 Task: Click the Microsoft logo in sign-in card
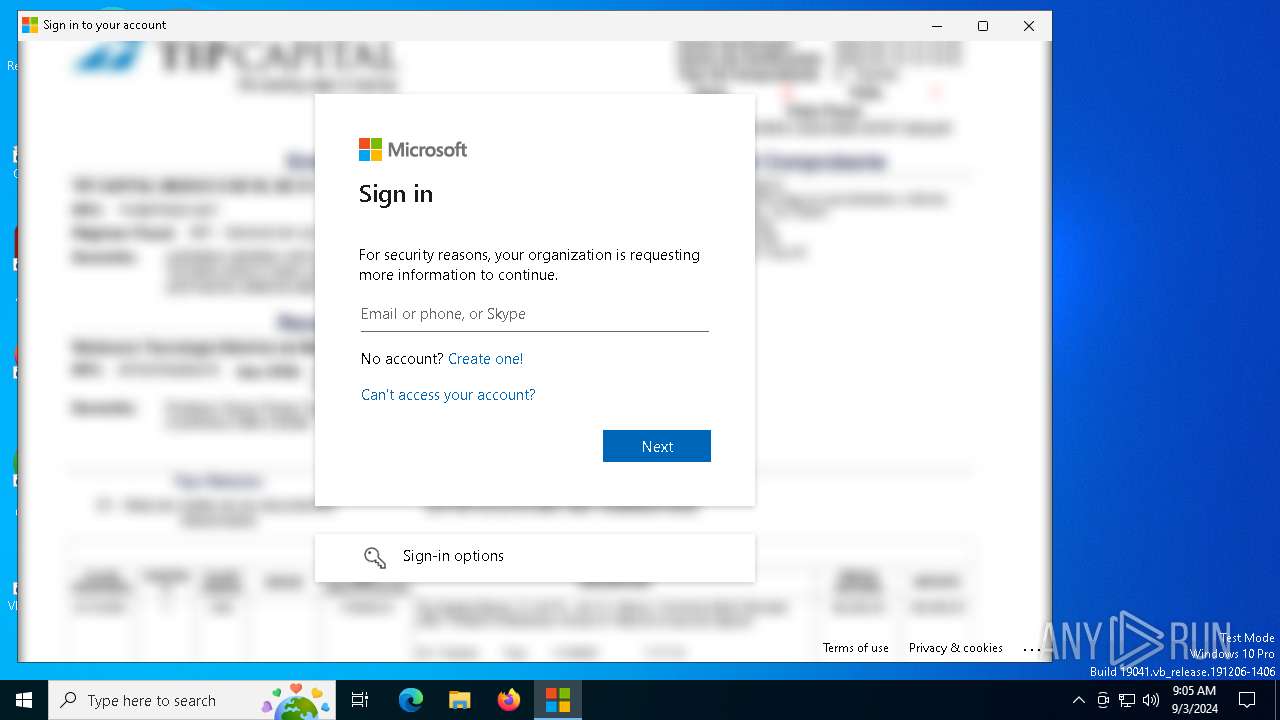tap(413, 149)
